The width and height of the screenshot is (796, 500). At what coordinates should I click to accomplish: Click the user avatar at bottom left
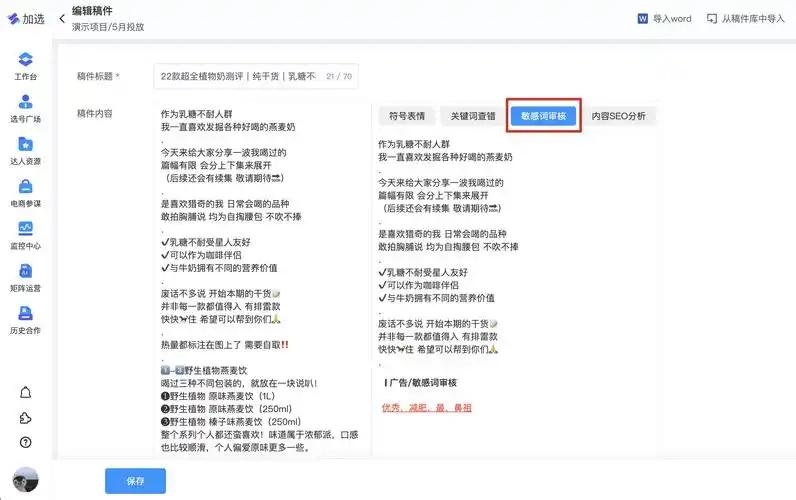tap(25, 479)
